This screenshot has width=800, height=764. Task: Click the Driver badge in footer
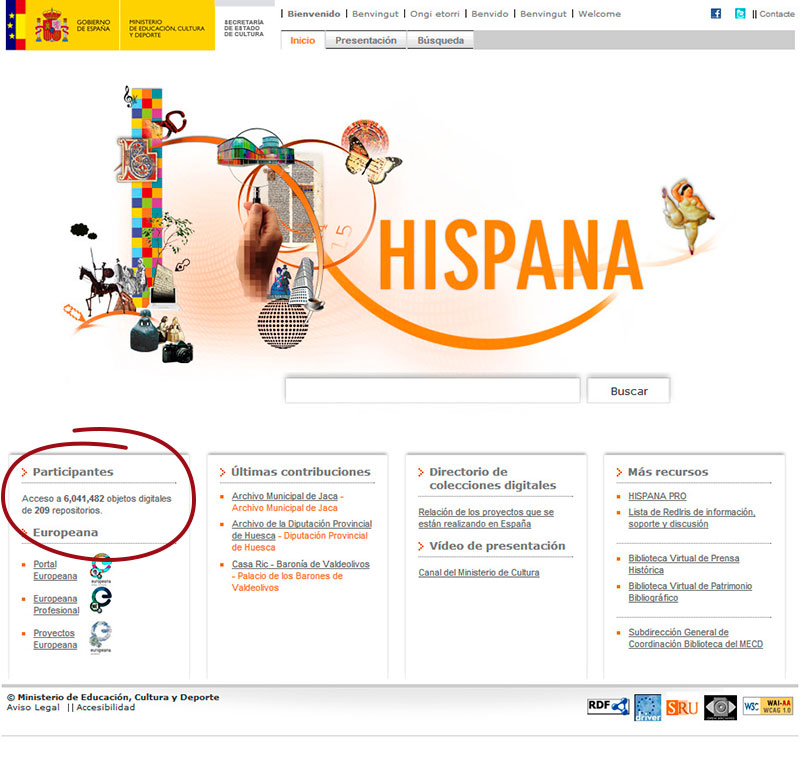[647, 707]
